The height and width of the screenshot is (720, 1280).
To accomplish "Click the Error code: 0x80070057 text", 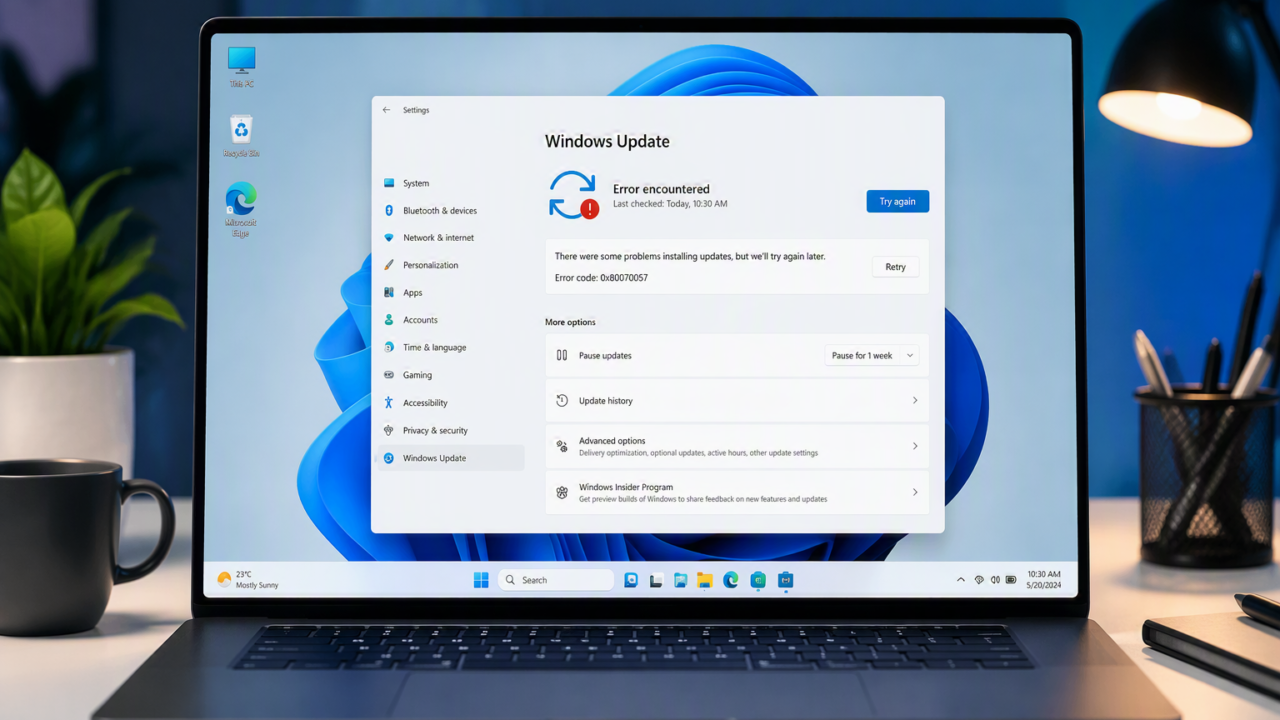I will 601,278.
